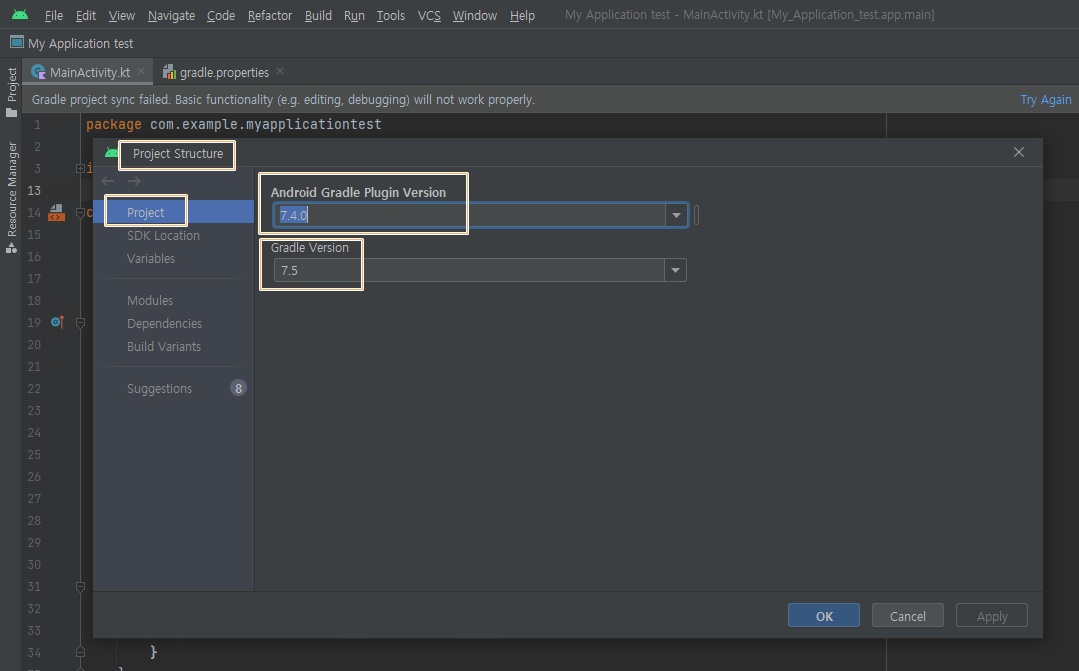Click the forward arrow in Project Structure
Viewport: 1079px width, 671px height.
pos(134,181)
